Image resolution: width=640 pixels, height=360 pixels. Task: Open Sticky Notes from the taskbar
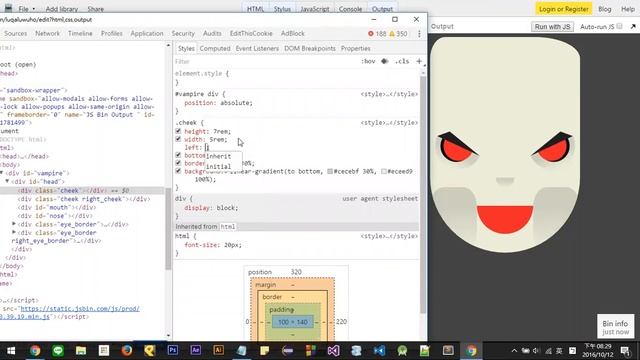[264, 351]
